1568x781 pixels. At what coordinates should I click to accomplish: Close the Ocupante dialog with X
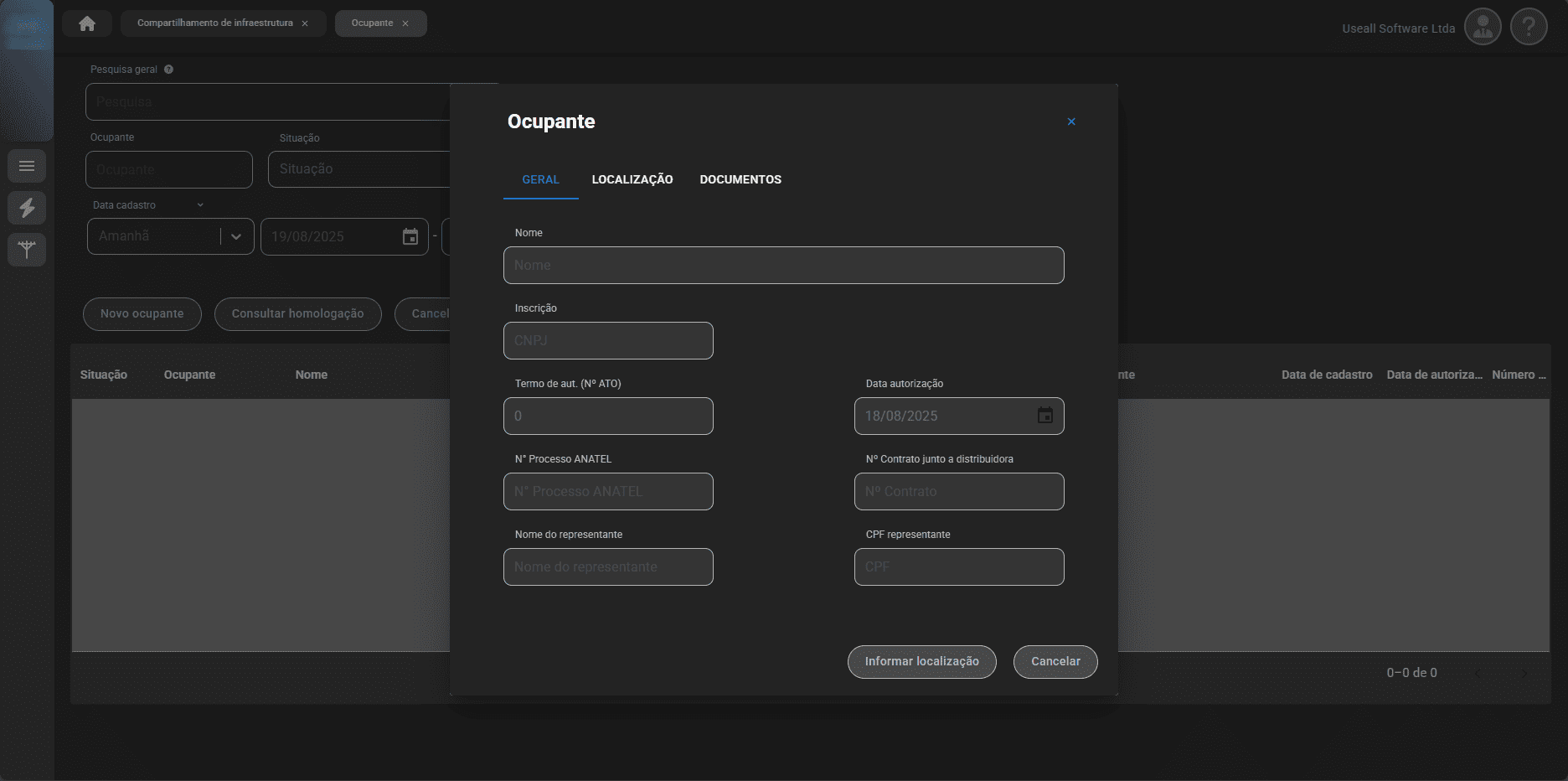pos(1070,122)
